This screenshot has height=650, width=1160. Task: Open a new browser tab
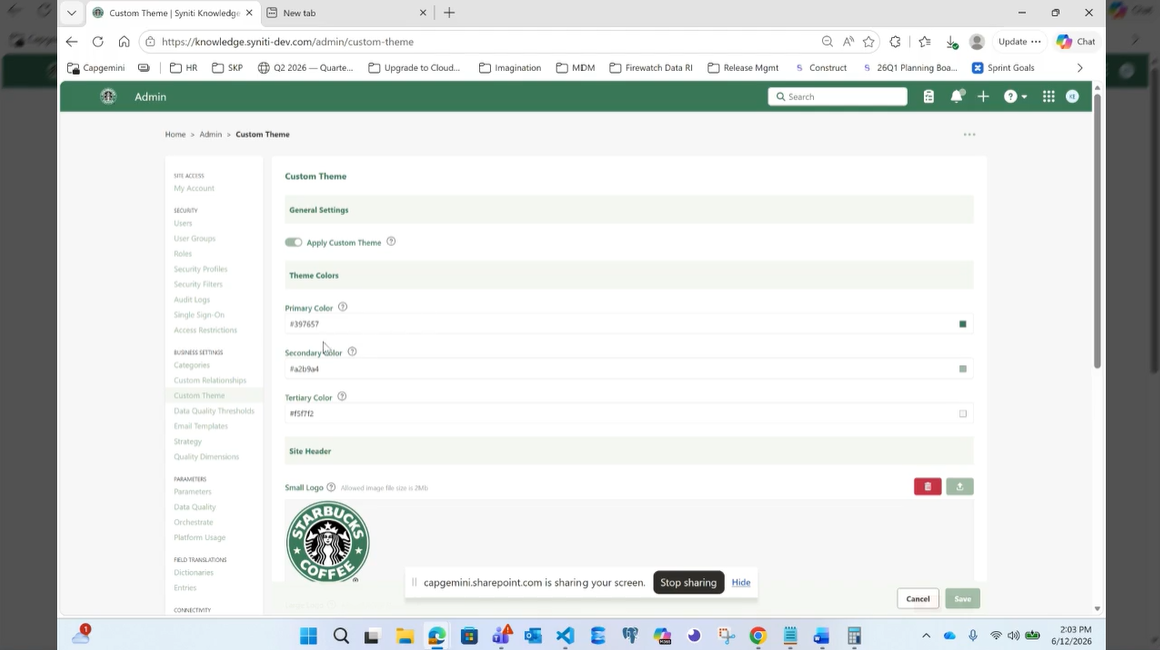coord(449,13)
